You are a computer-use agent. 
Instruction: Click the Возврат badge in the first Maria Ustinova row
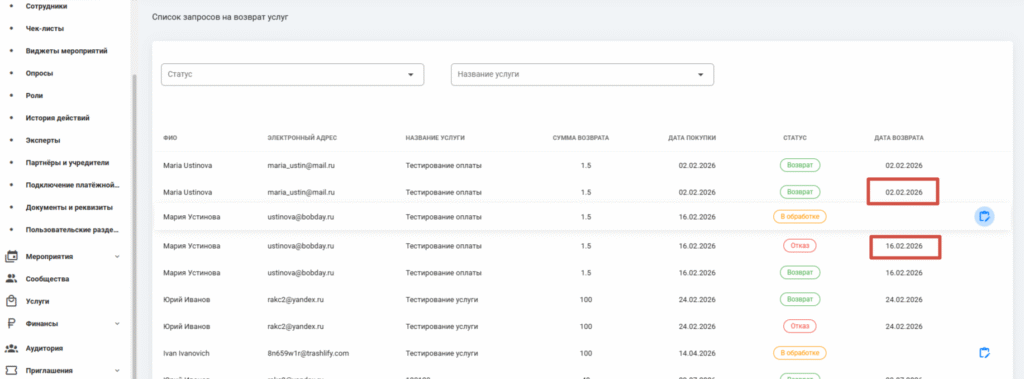(x=800, y=165)
